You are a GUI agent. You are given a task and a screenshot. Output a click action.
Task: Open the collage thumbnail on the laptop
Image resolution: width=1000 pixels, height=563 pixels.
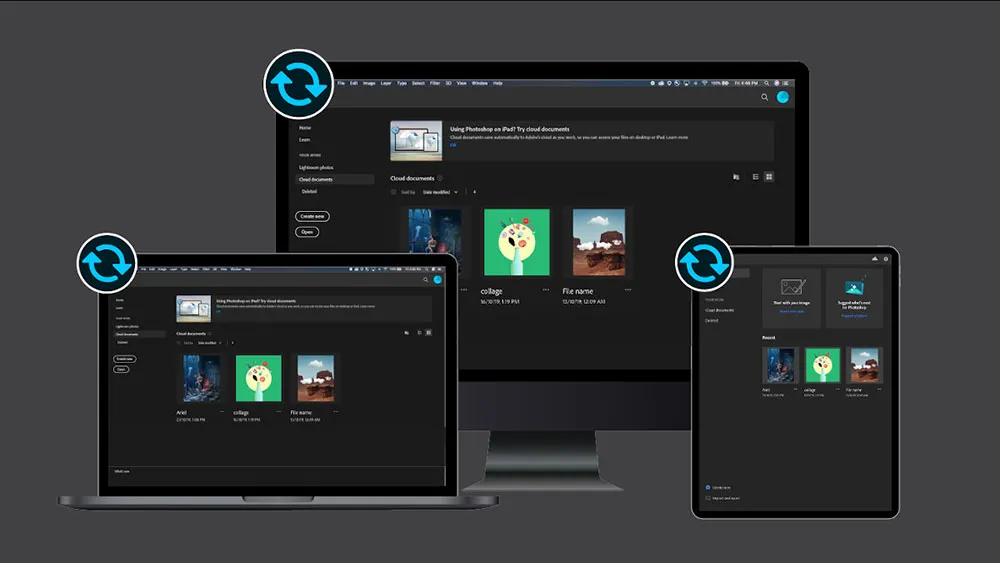click(258, 378)
